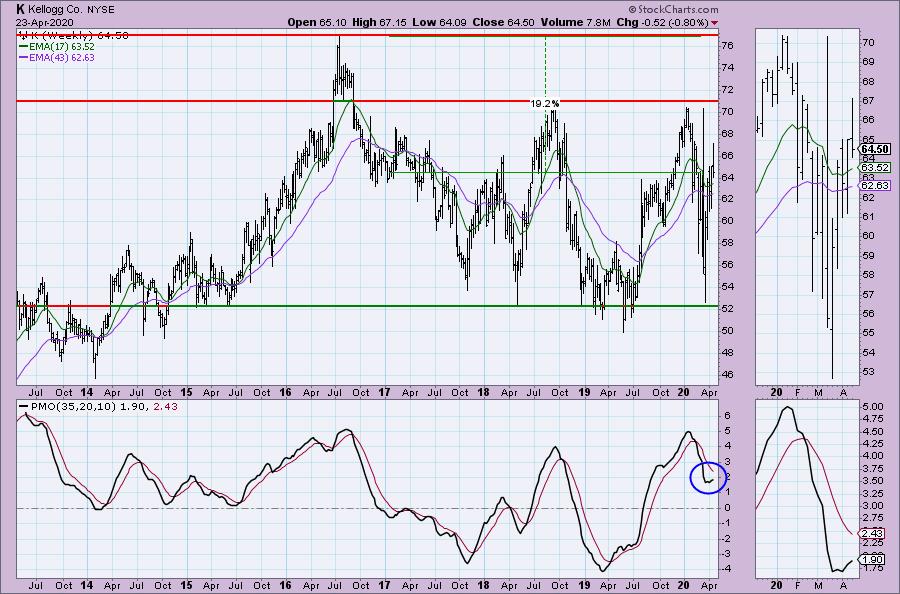The image size is (900, 594).
Task: Click the red down-arrow change indicator
Action: [714, 23]
